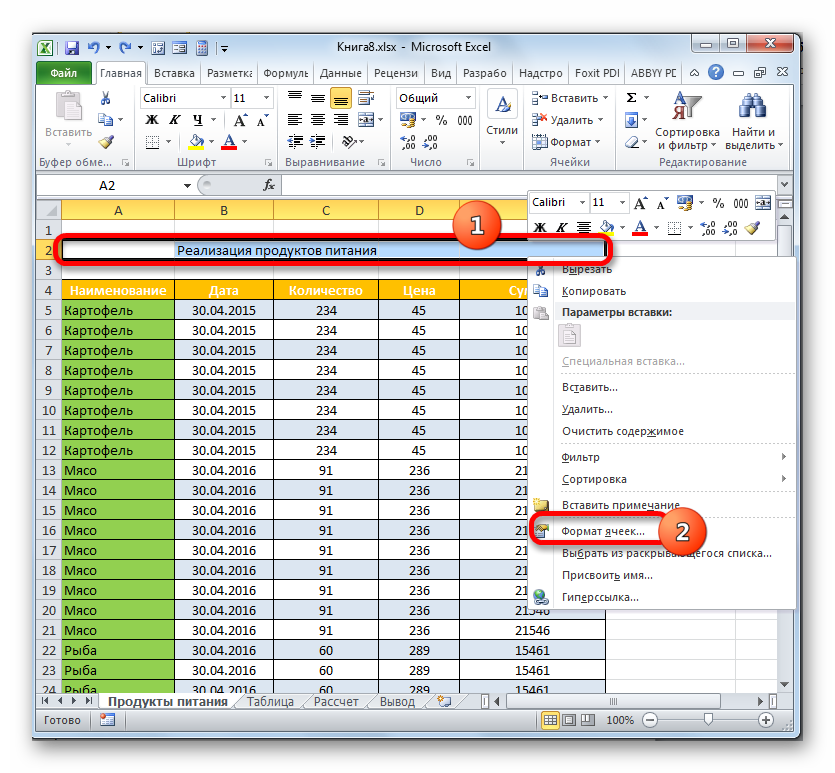Toggle align text left in ribbon
Screen dimensions: 835x773
click(294, 120)
